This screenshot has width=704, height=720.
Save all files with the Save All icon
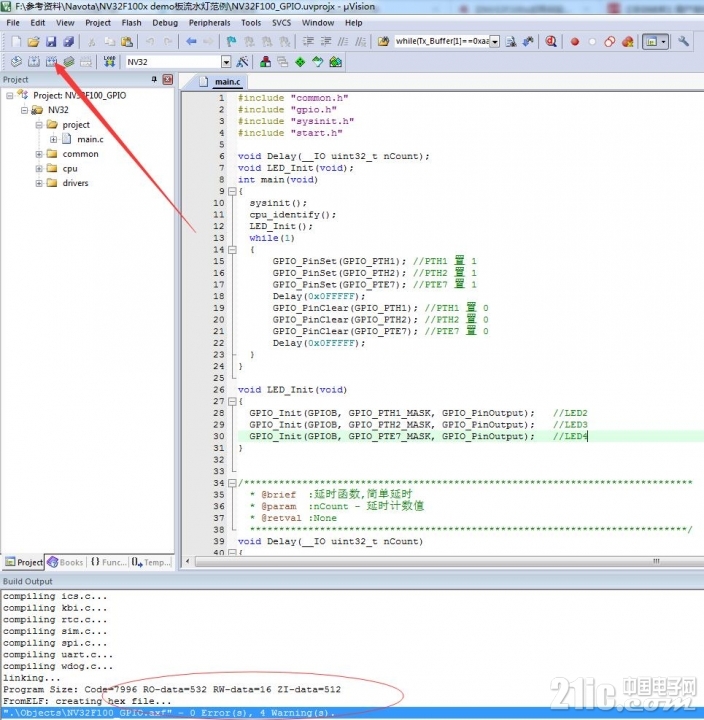coord(68,41)
